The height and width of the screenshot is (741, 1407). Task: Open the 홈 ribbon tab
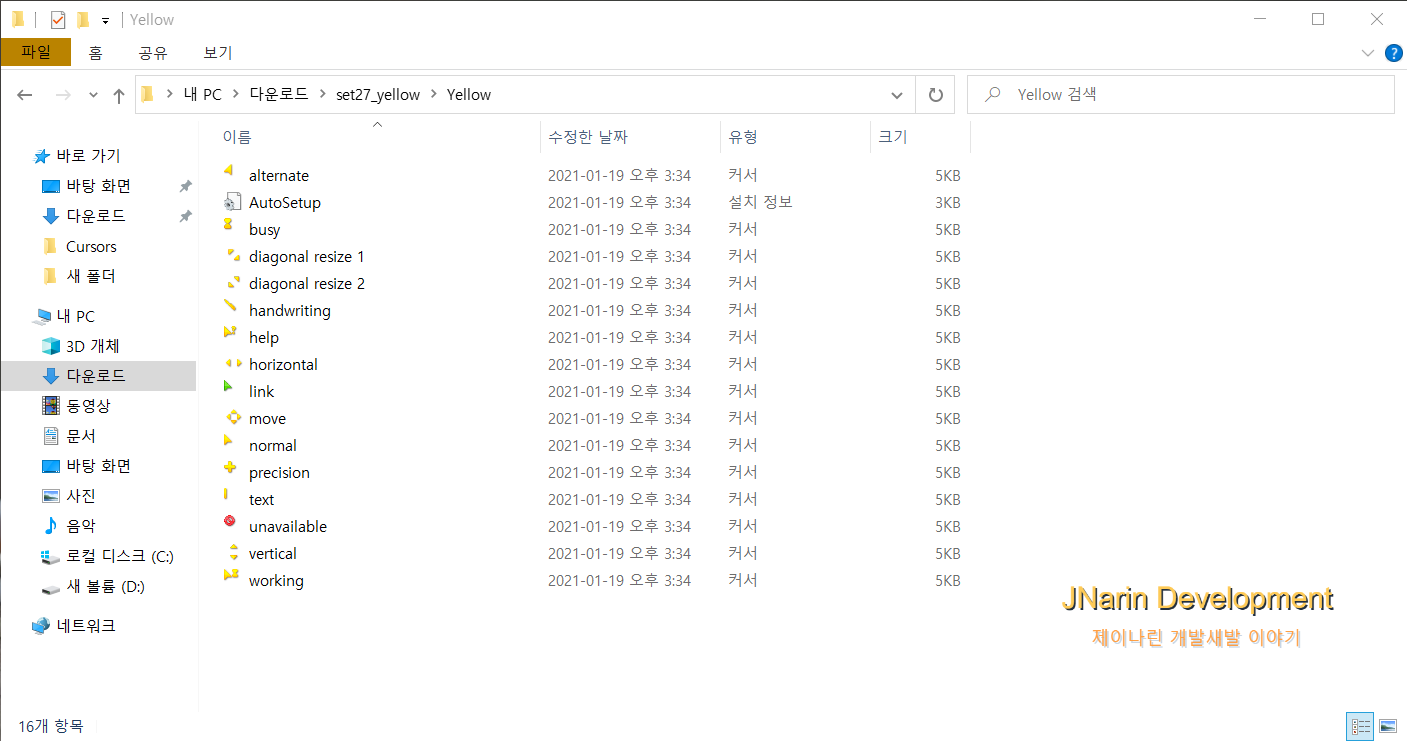(95, 53)
